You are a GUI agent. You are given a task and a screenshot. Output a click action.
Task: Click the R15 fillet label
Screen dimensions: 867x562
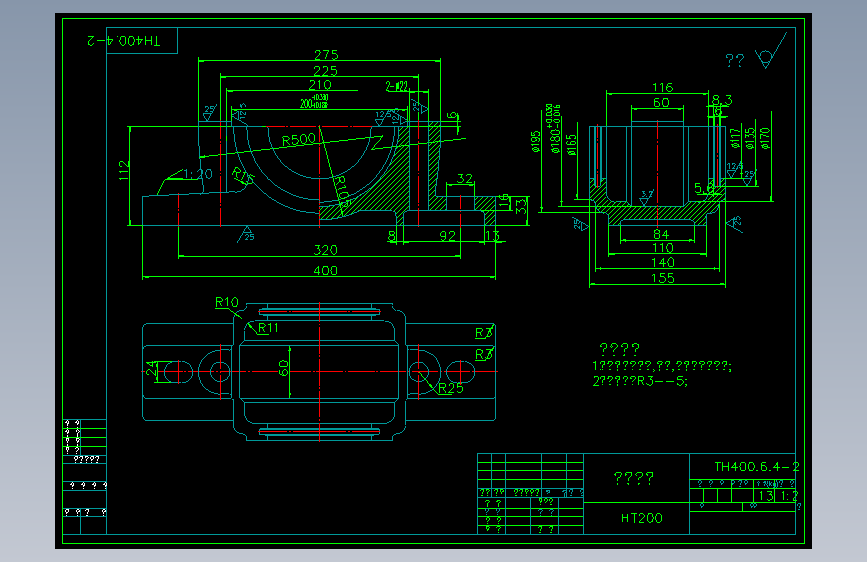point(243,176)
